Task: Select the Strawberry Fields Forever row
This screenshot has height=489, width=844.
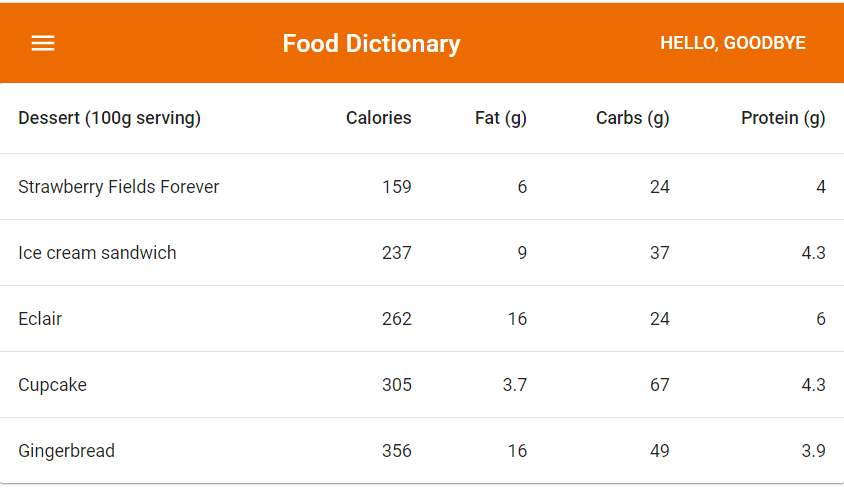Action: coord(422,187)
